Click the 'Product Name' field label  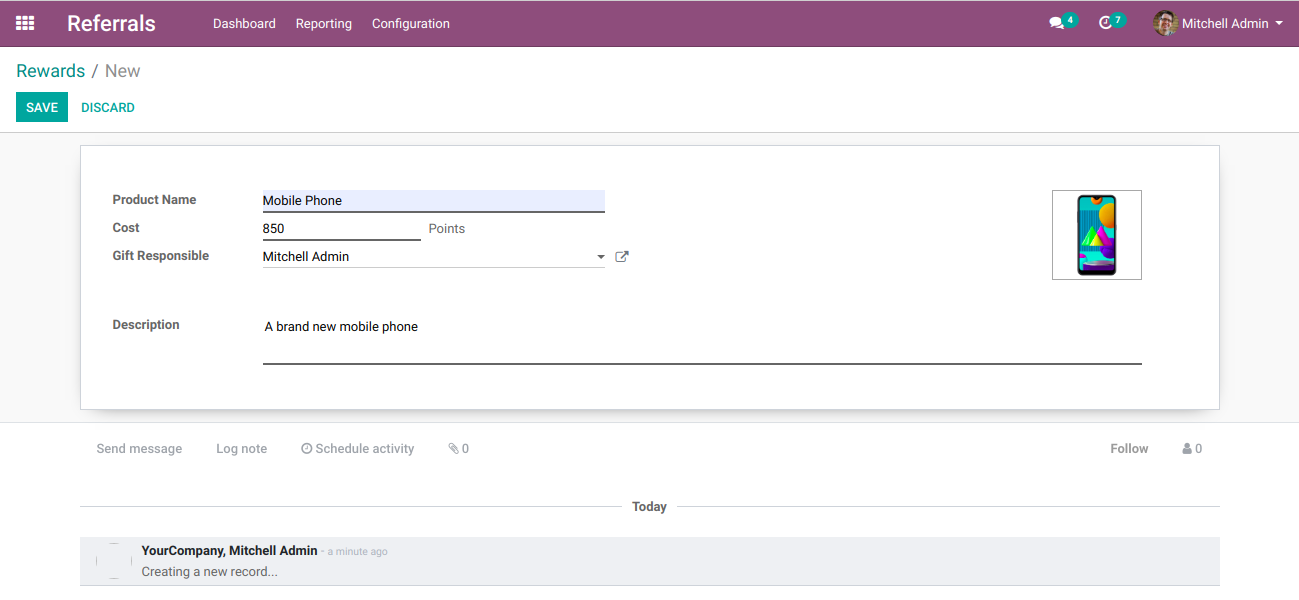[x=154, y=200]
